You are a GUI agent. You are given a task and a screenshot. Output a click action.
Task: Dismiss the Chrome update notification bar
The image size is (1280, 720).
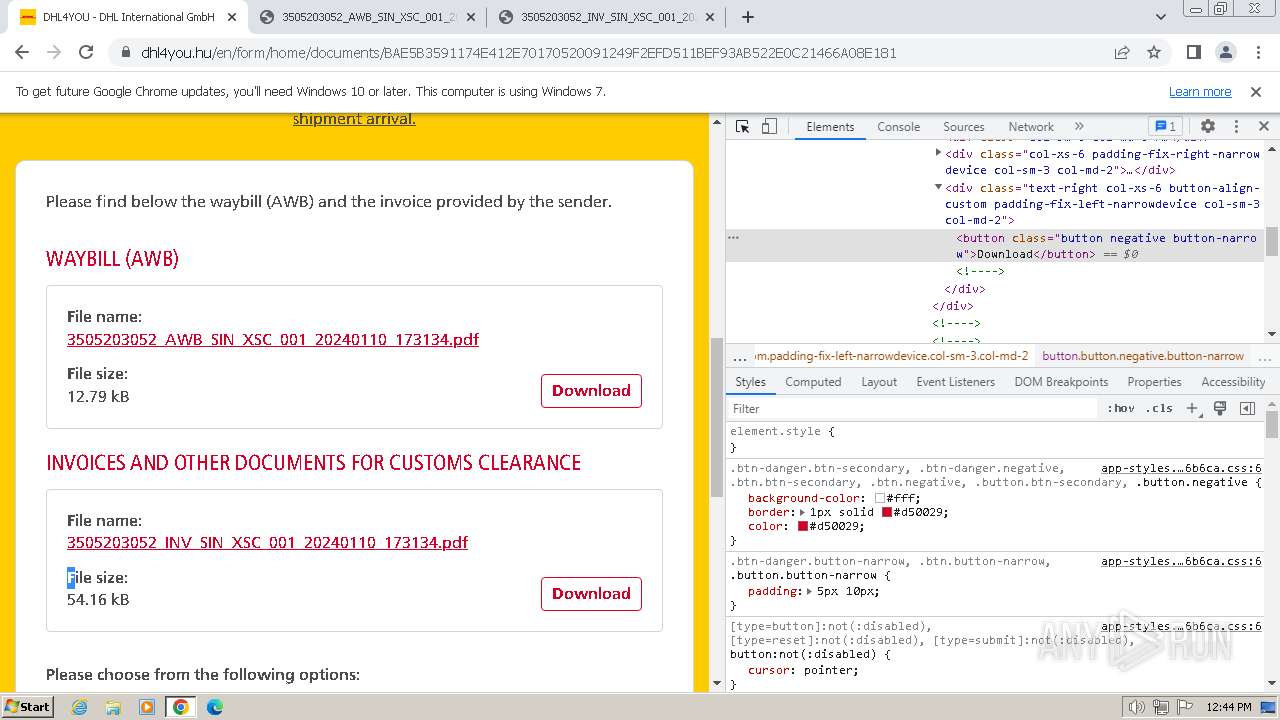pyautogui.click(x=1256, y=92)
